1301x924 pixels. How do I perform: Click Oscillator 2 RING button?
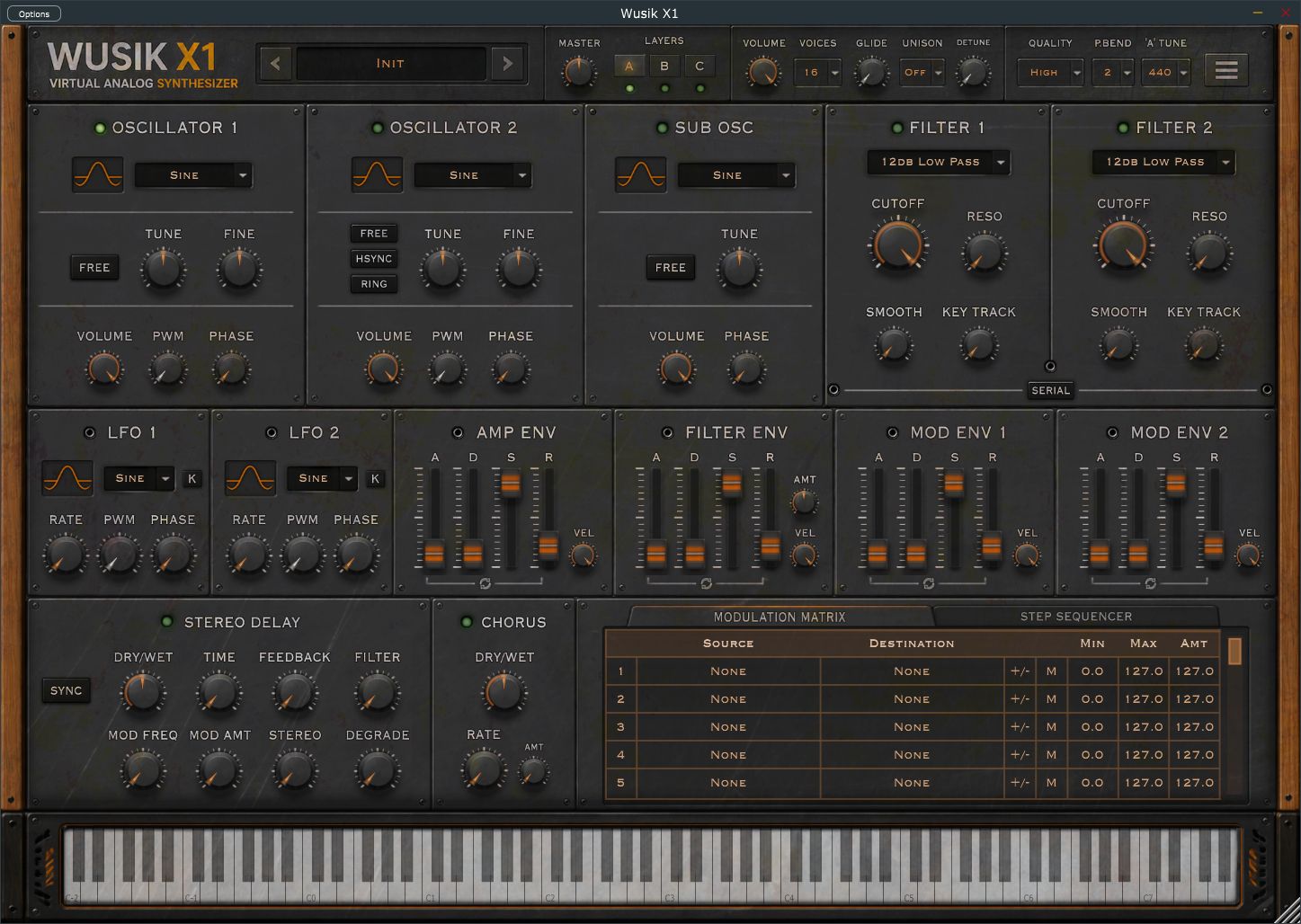[374, 284]
